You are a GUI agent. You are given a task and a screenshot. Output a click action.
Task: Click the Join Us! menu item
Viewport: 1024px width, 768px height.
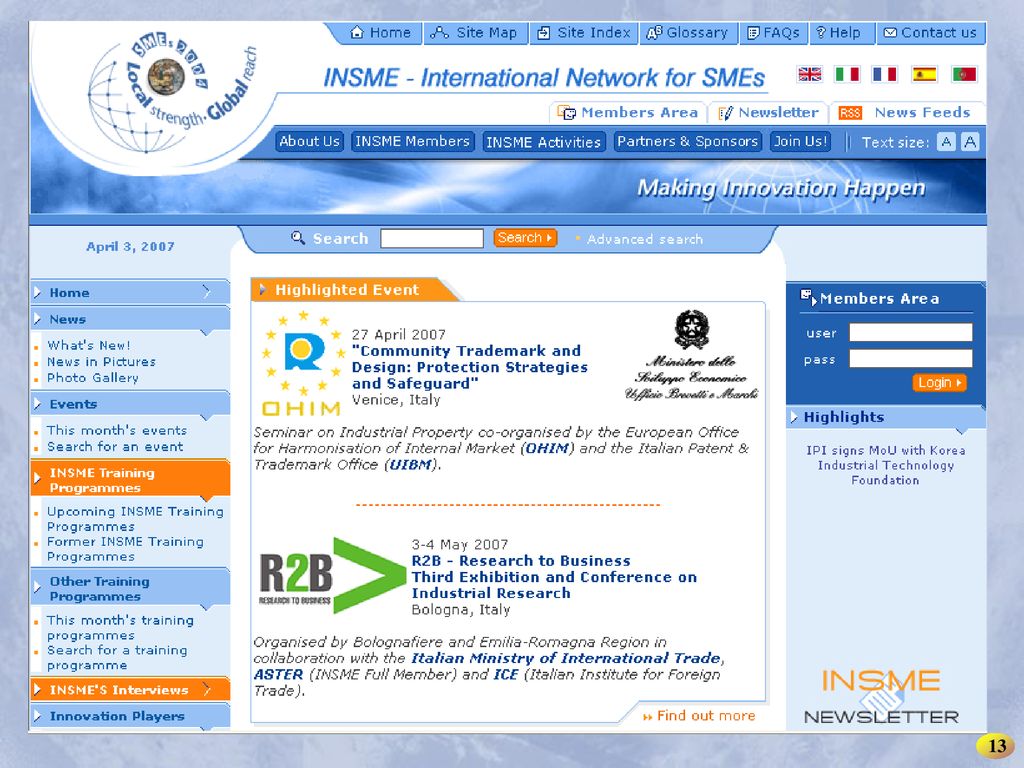(x=800, y=142)
